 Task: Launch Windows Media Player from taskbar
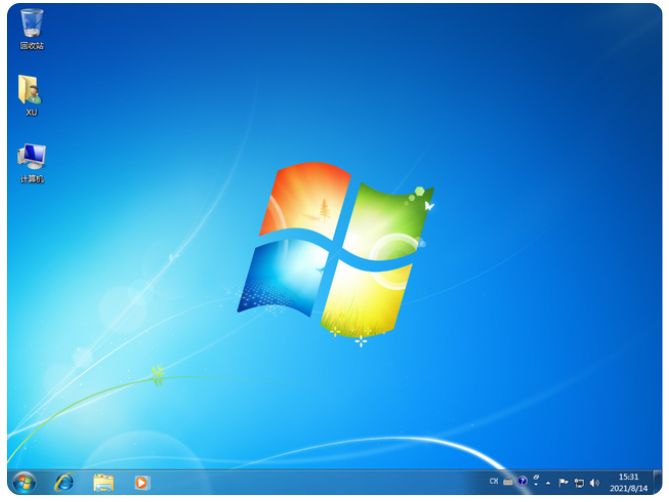142,483
